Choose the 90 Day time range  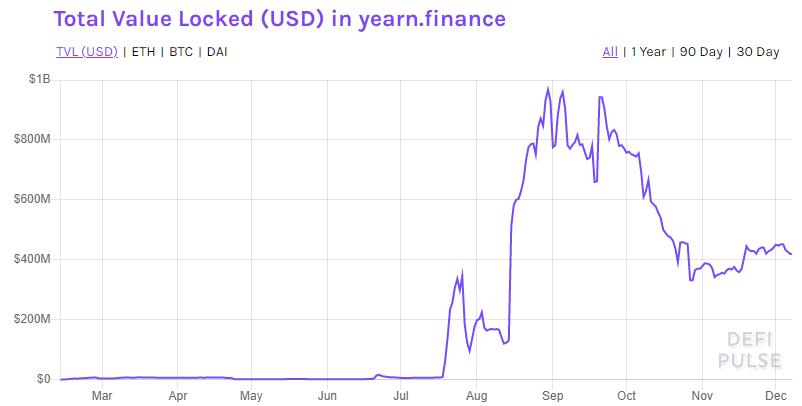coord(701,52)
